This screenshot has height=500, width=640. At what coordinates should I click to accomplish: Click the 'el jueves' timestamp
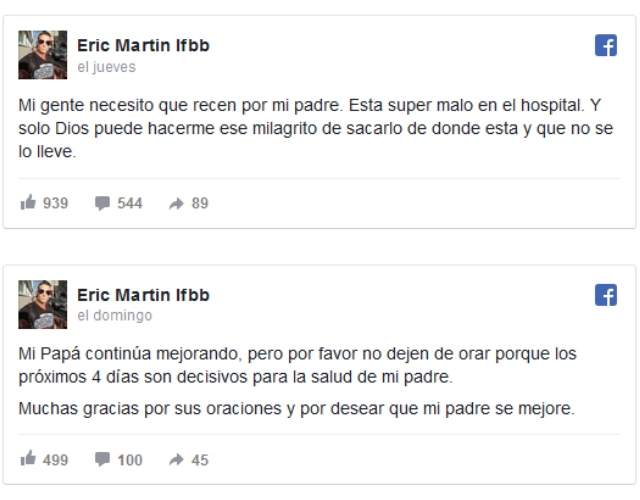pos(107,67)
